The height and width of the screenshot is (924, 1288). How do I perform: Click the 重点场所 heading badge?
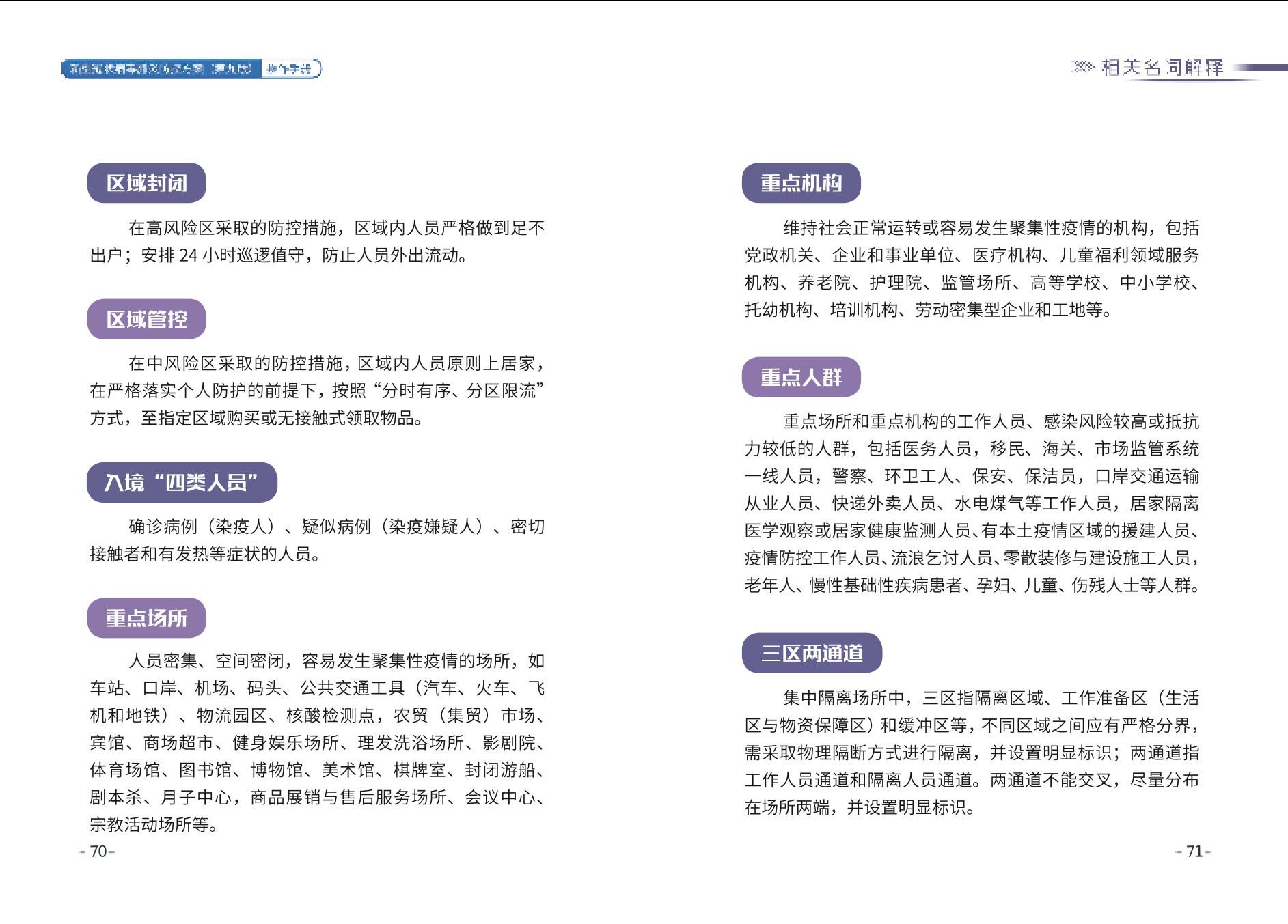pyautogui.click(x=146, y=618)
